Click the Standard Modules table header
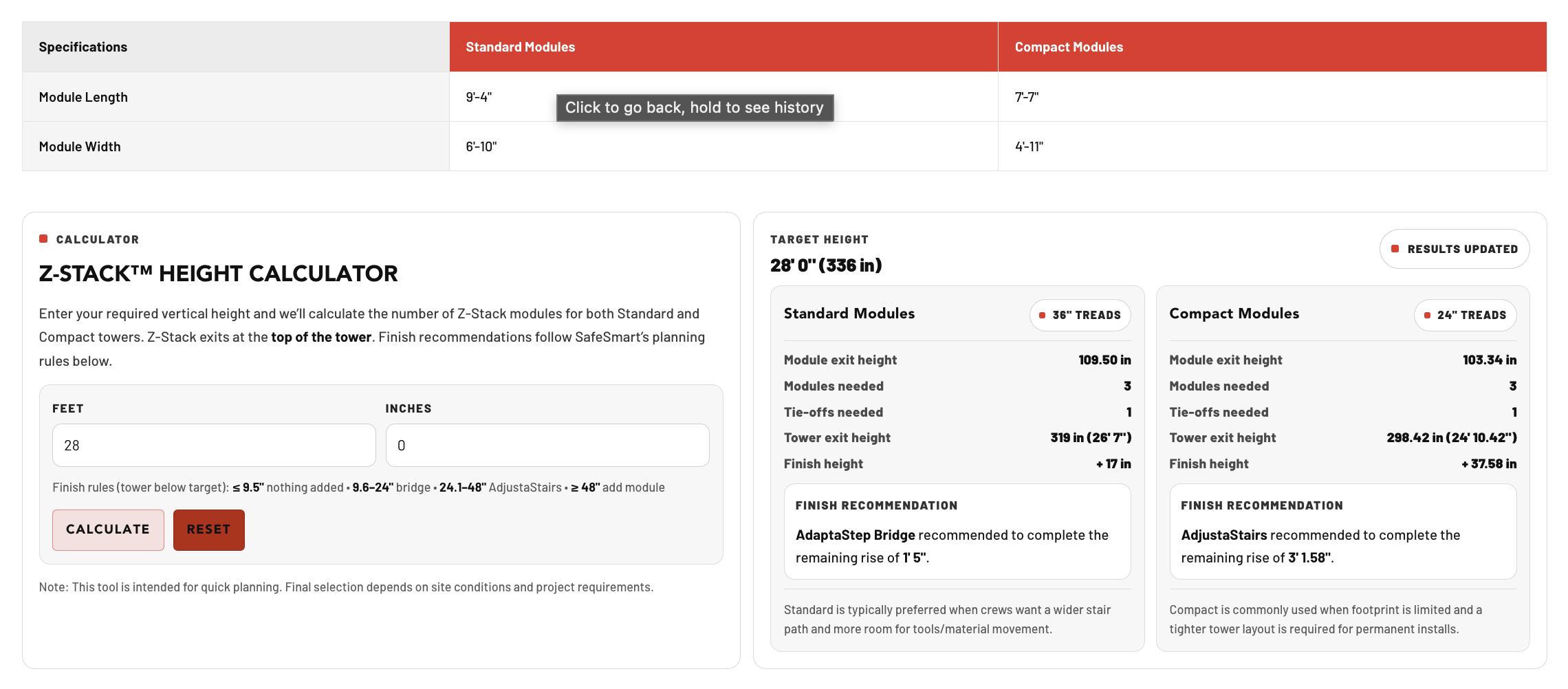Viewport: 1568px width, 689px height. [x=723, y=47]
